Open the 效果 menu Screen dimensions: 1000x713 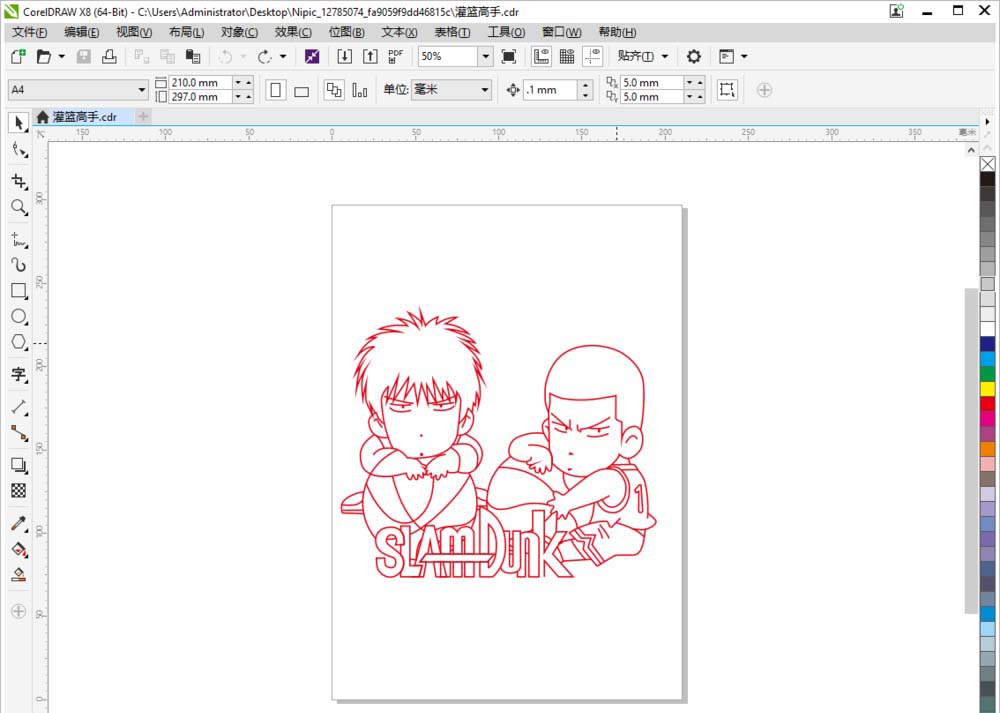(293, 33)
